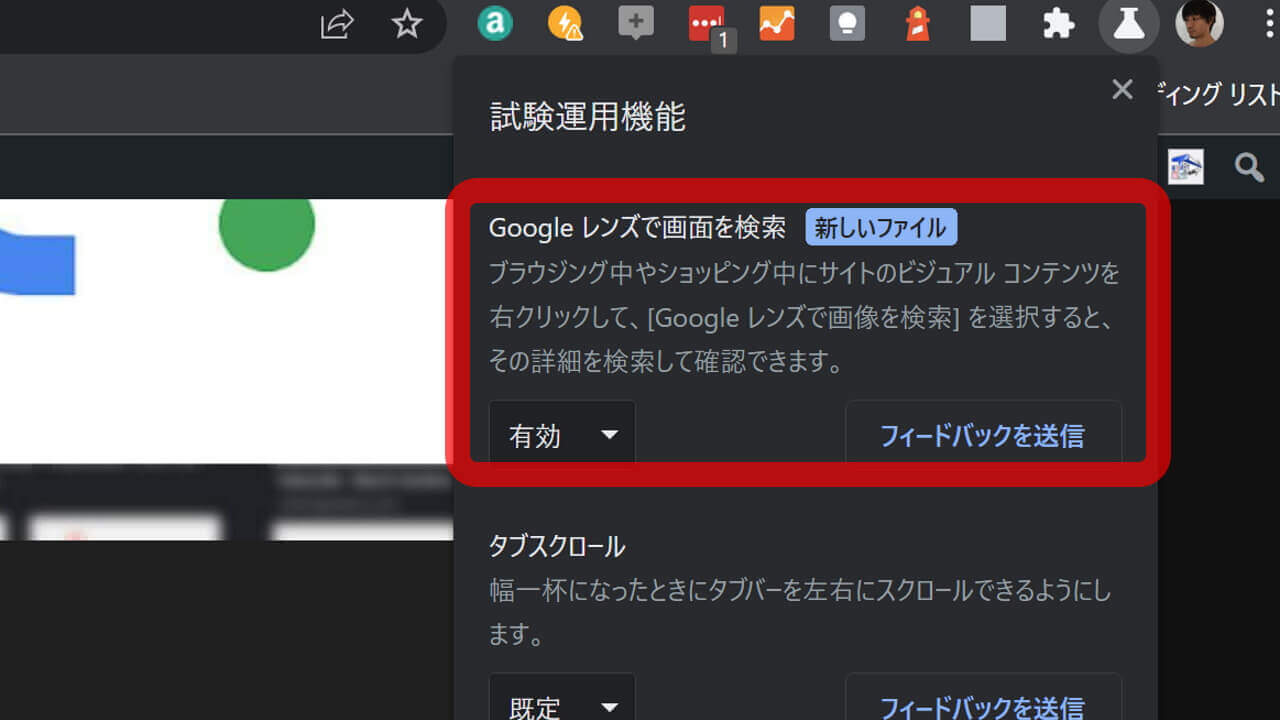Open the Lighthouse extension icon

pos(916,24)
